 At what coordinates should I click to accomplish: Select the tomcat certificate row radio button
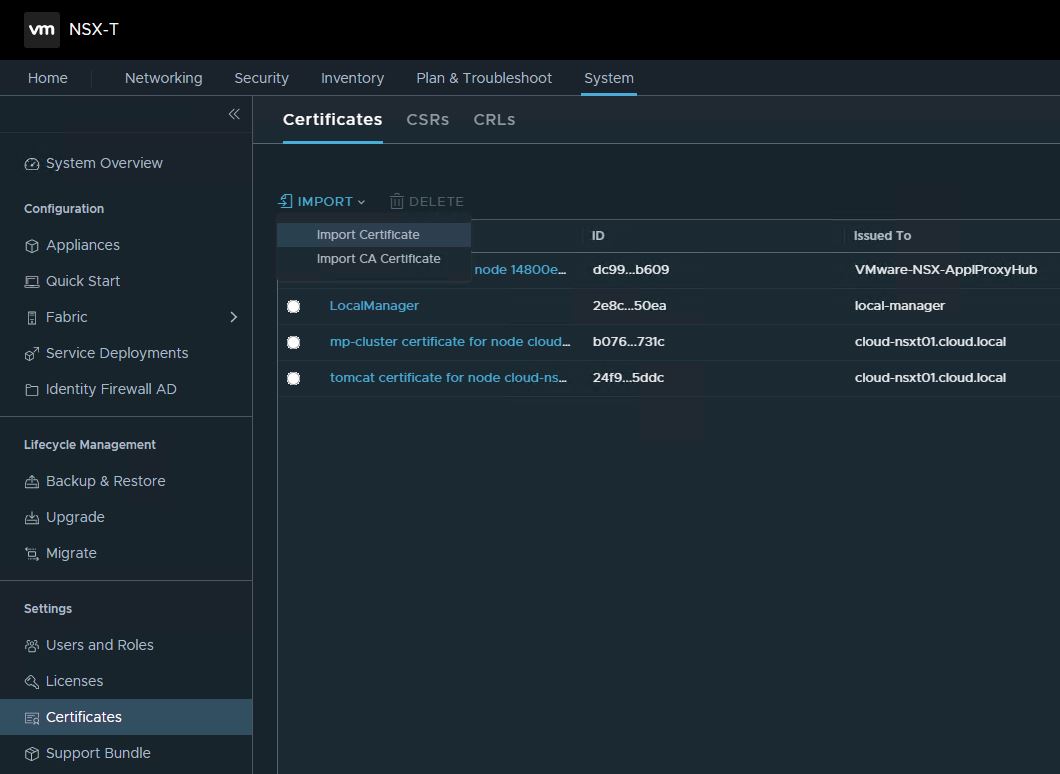pos(293,378)
